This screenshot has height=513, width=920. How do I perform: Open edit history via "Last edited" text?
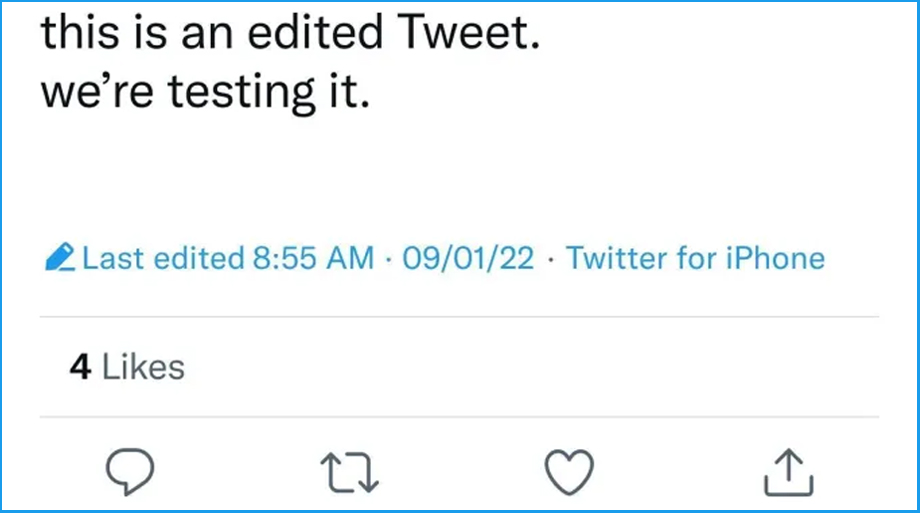coord(162,259)
